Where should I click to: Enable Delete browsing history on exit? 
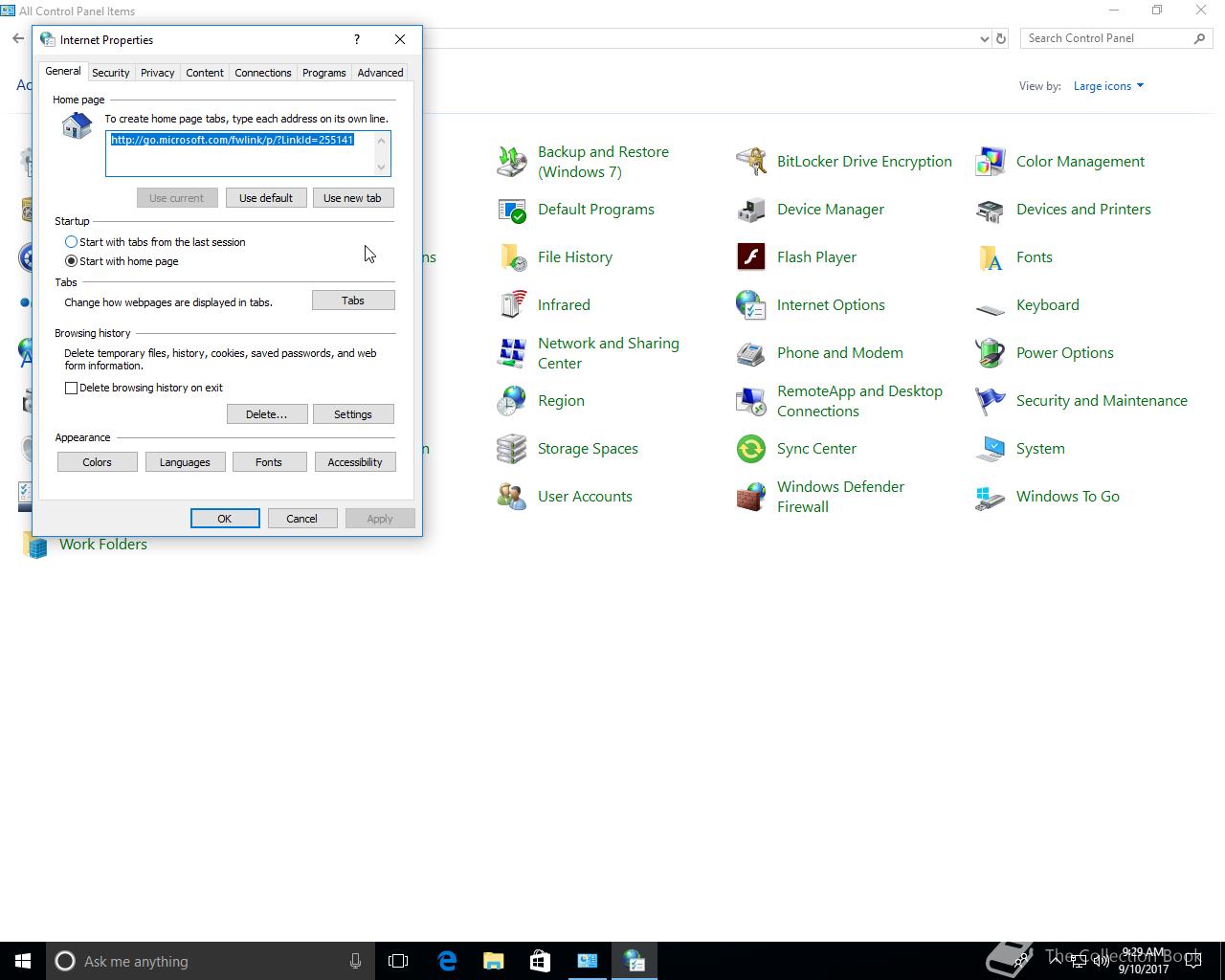(x=71, y=388)
